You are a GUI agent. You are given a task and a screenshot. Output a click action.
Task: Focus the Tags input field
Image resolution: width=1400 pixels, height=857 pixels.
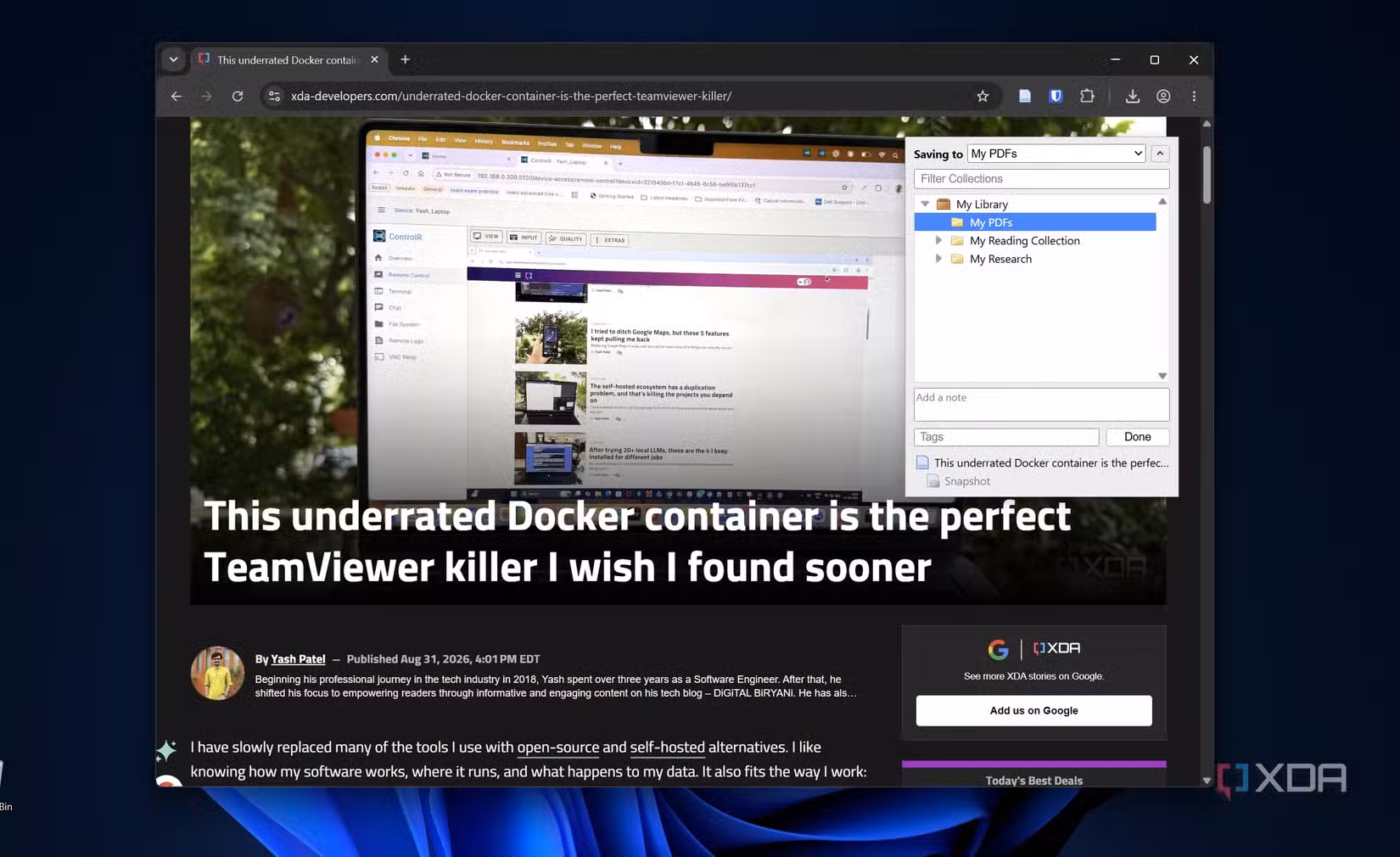click(x=1006, y=437)
